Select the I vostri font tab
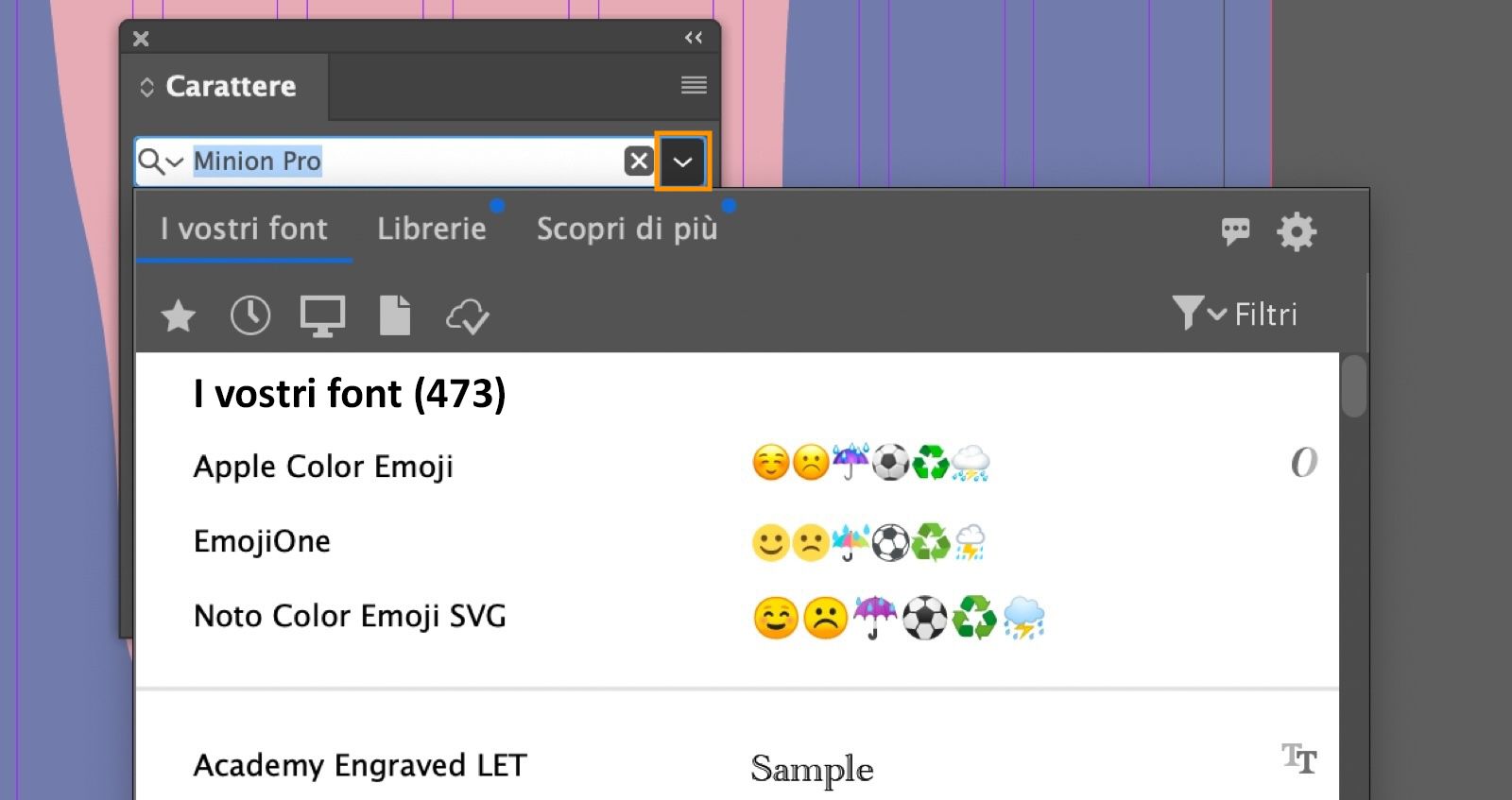Viewport: 1512px width, 800px height. pos(244,229)
